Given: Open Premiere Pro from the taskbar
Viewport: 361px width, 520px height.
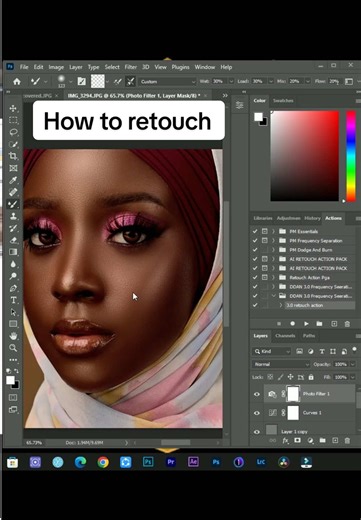Looking at the screenshot, I should [x=171, y=462].
